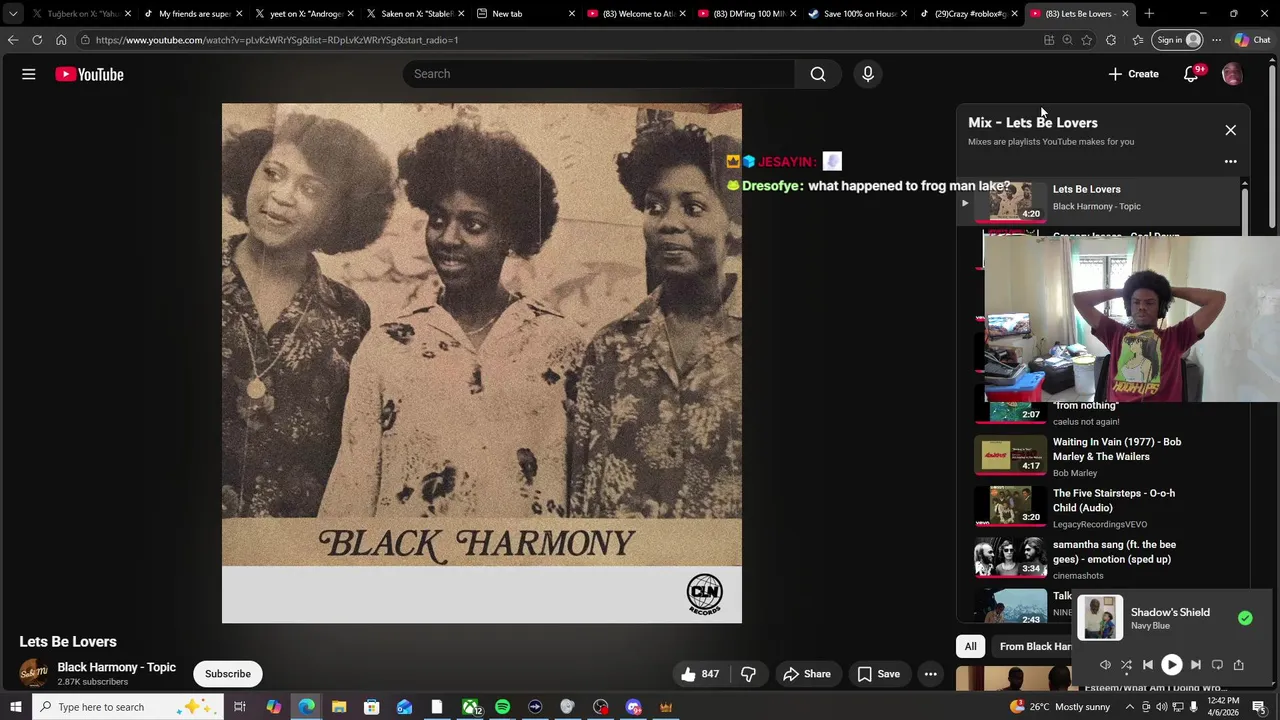This screenshot has height=720, width=1280.
Task: Click the magnifier search button
Action: coord(818,74)
